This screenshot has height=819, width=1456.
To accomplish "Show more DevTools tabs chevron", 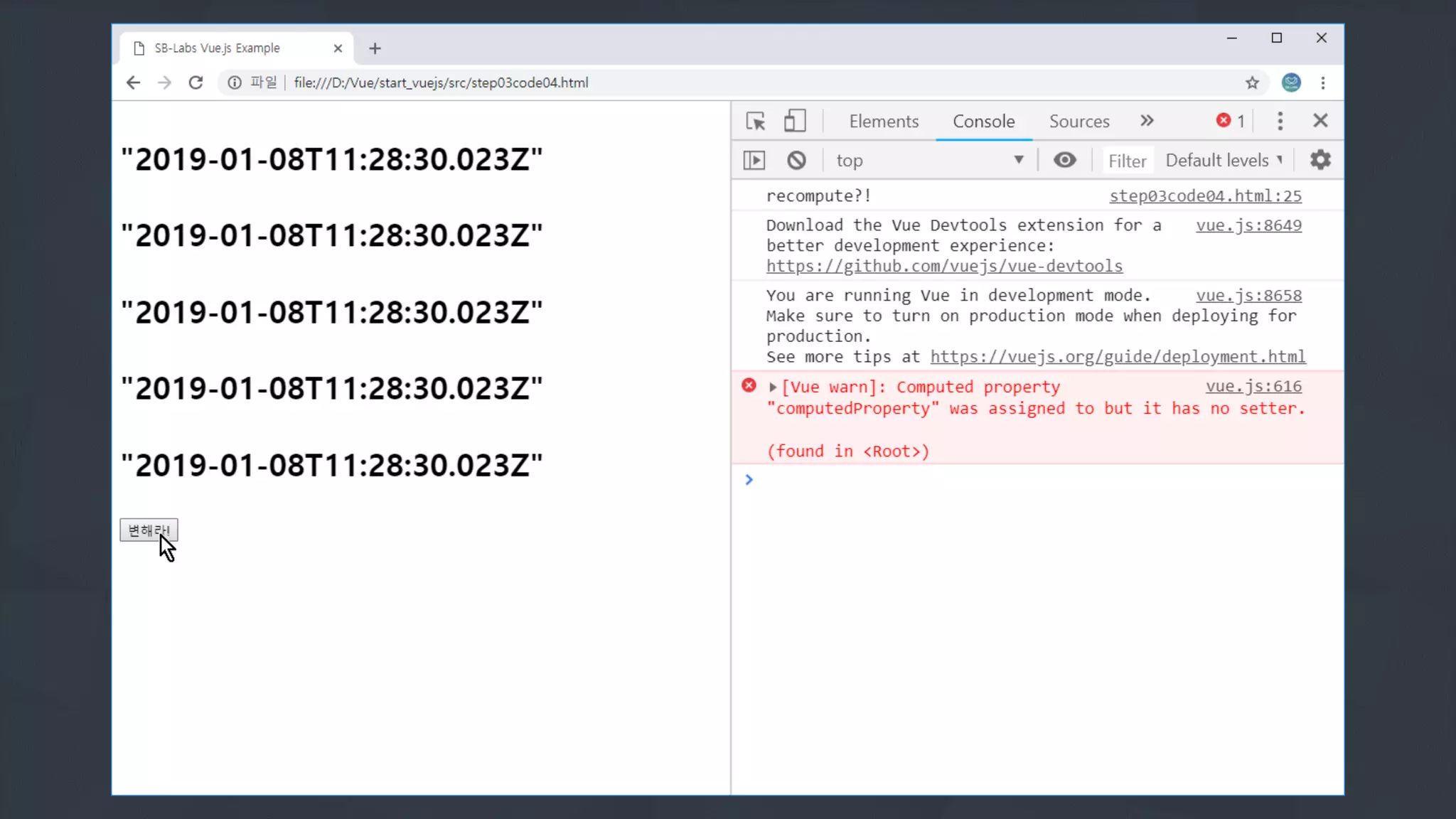I will tap(1147, 121).
